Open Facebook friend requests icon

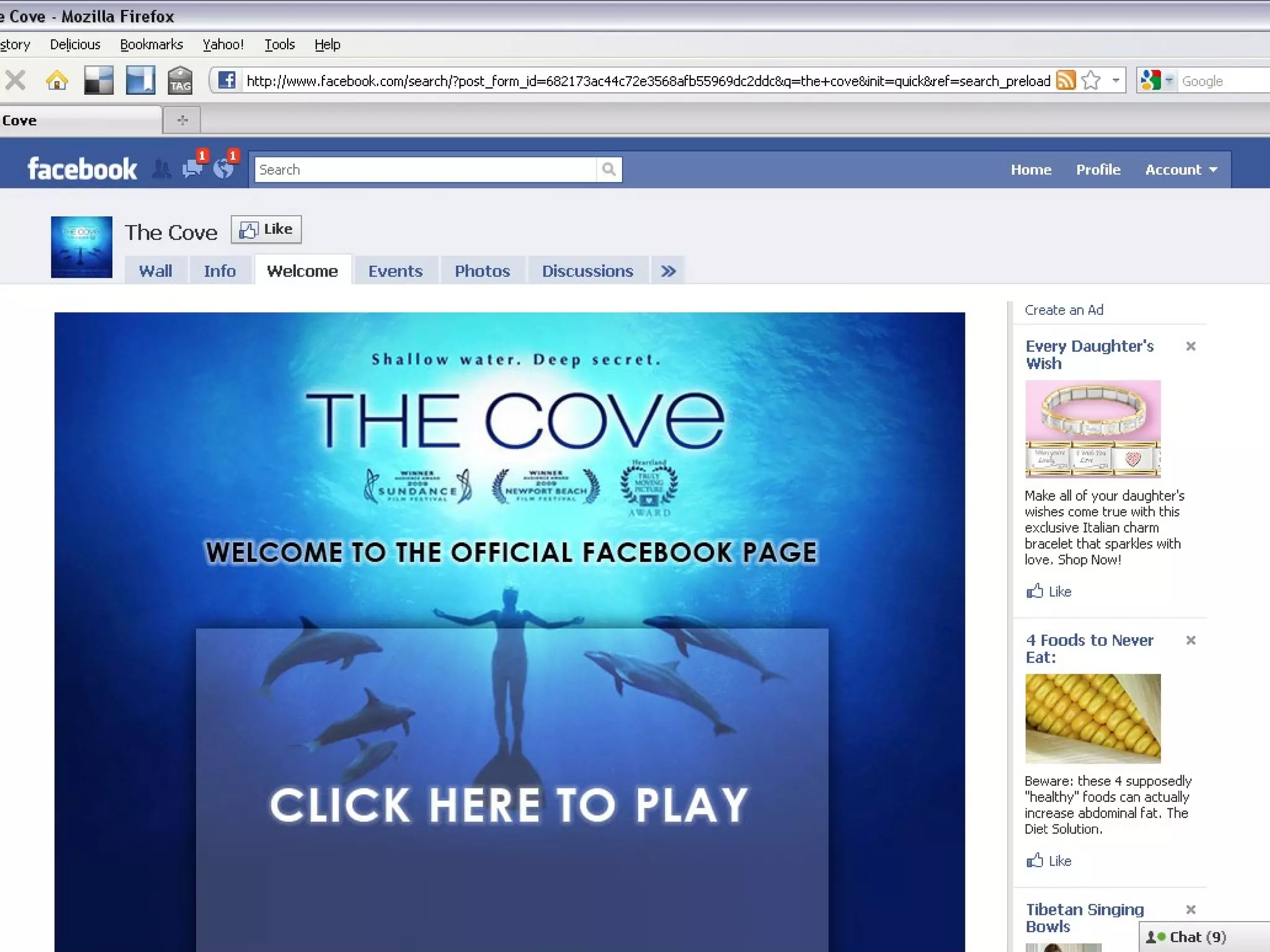pyautogui.click(x=161, y=169)
